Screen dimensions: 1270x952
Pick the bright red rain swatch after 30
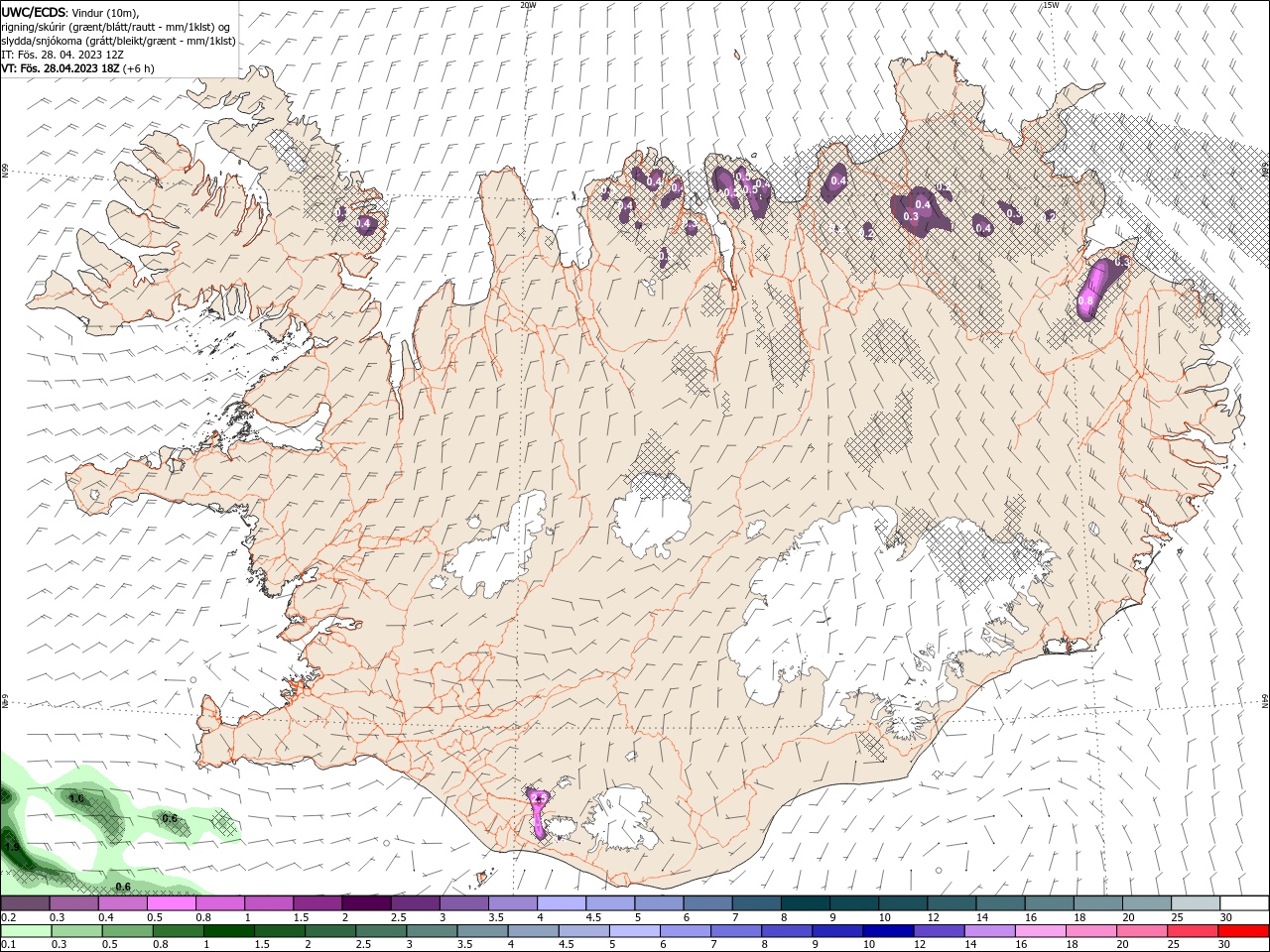1243,931
